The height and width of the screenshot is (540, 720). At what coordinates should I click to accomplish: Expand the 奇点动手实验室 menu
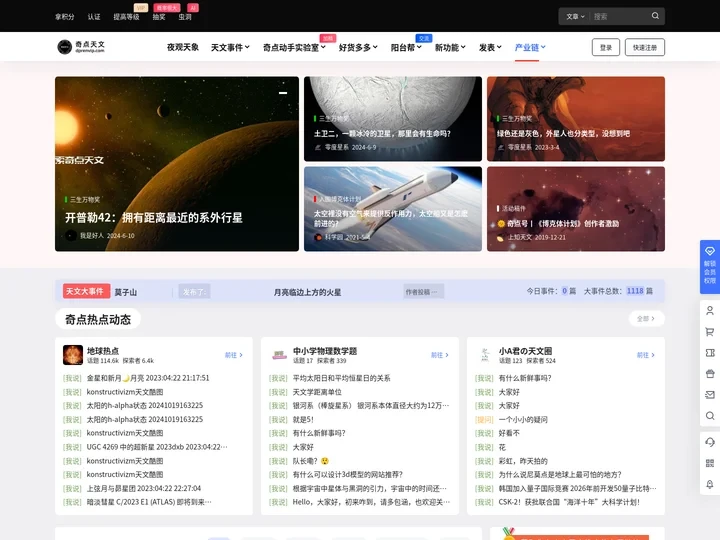[x=294, y=47]
